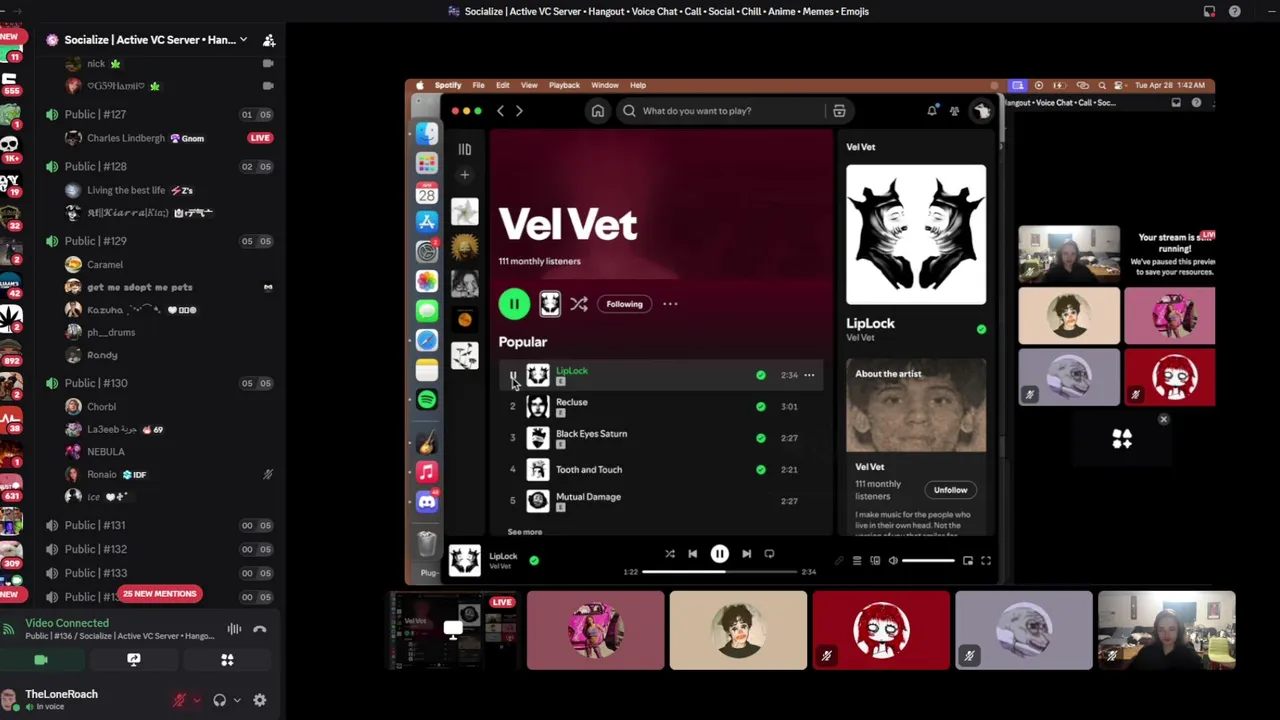Open the Playback menu
Viewport: 1280px width, 720px height.
564,85
